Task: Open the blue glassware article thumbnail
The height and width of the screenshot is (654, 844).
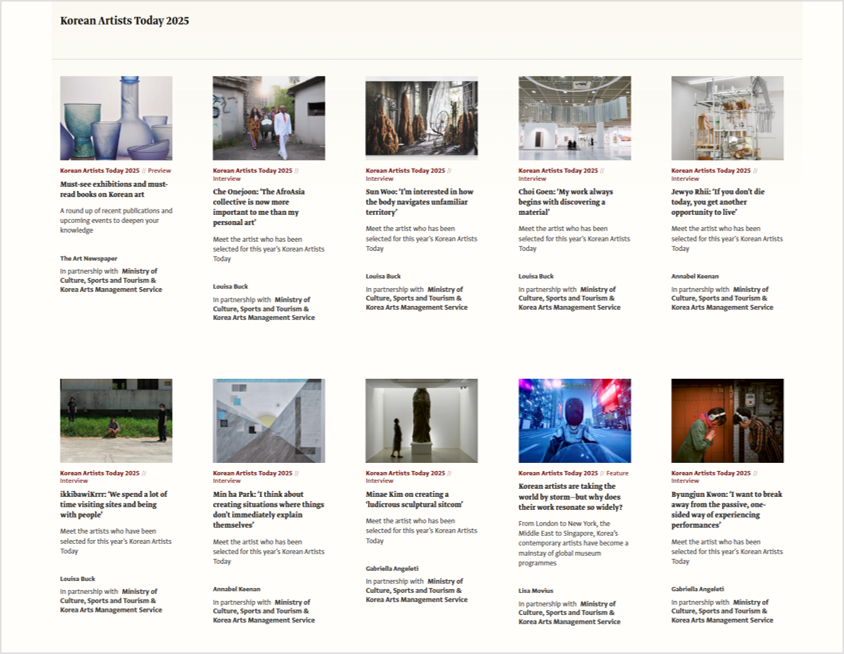Action: click(x=116, y=118)
